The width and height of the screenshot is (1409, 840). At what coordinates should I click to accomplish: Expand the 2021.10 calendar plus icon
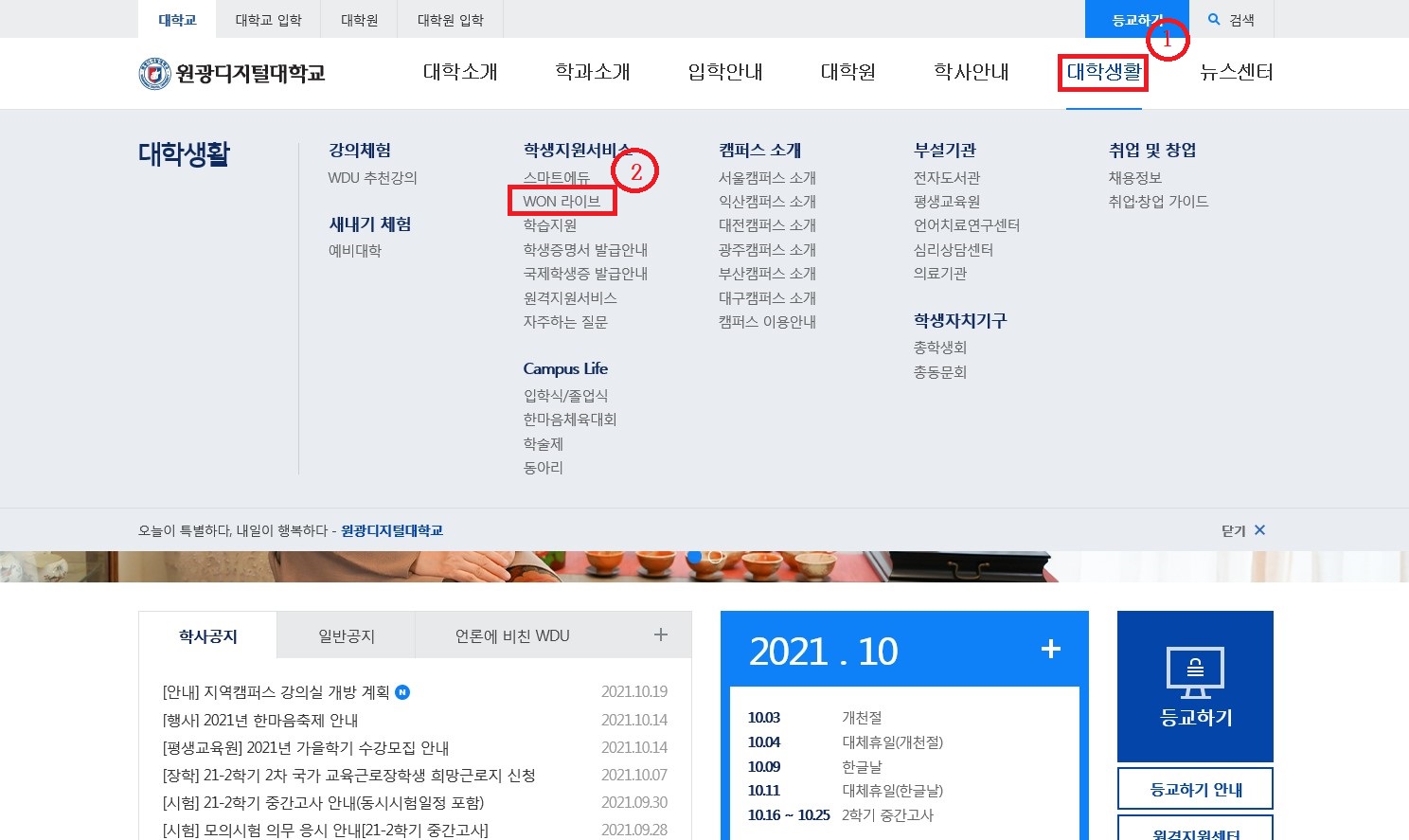click(x=1050, y=650)
